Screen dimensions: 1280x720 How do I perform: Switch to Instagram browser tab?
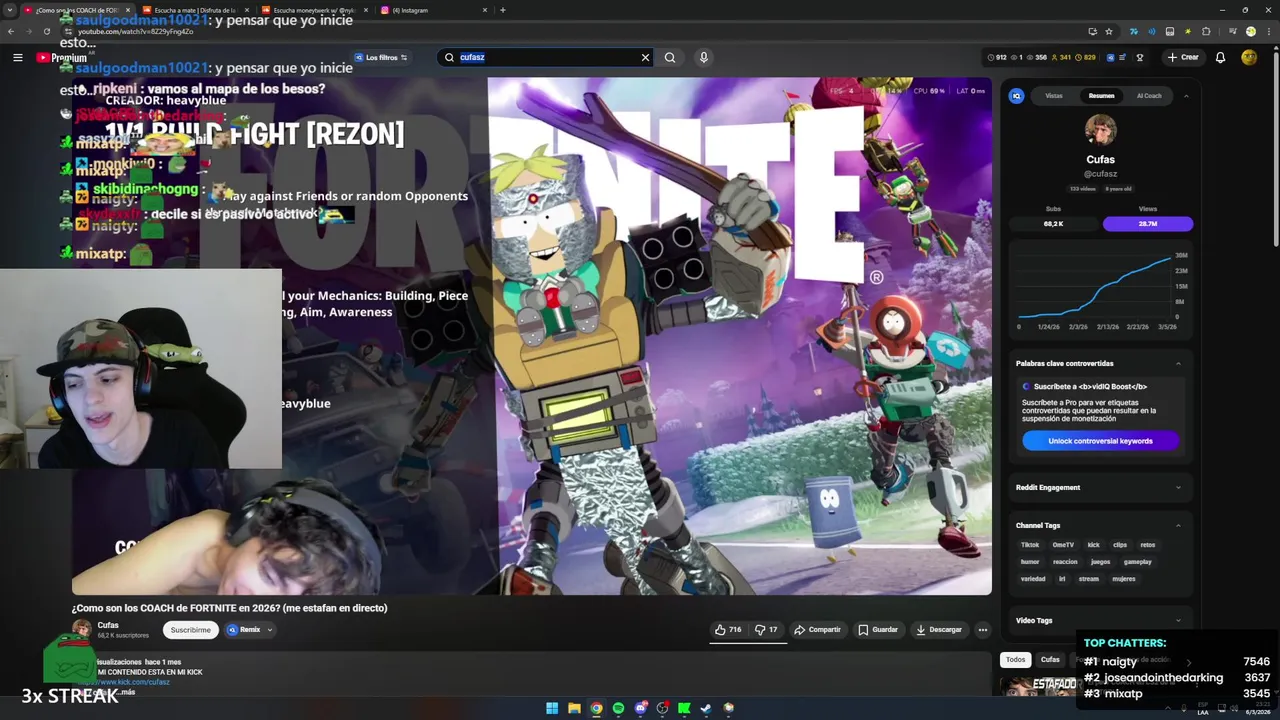(432, 10)
